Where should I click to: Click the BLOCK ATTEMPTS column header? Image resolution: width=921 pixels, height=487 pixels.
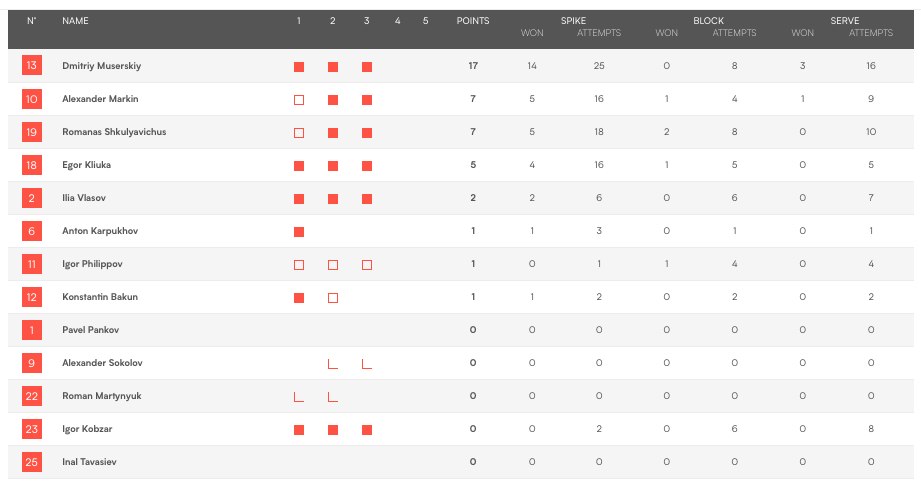pos(734,33)
